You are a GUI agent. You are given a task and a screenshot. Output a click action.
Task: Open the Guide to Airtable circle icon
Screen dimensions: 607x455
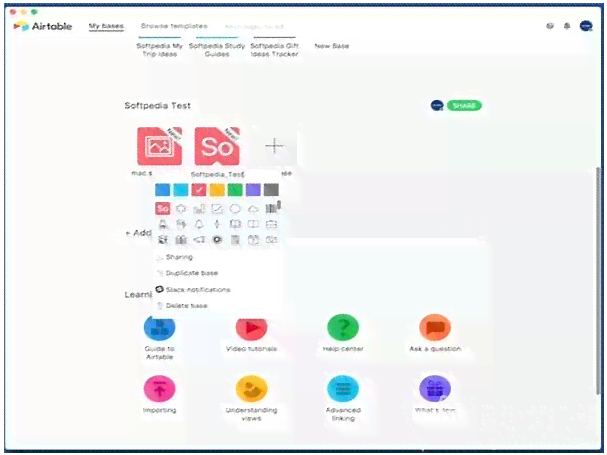[x=159, y=328]
